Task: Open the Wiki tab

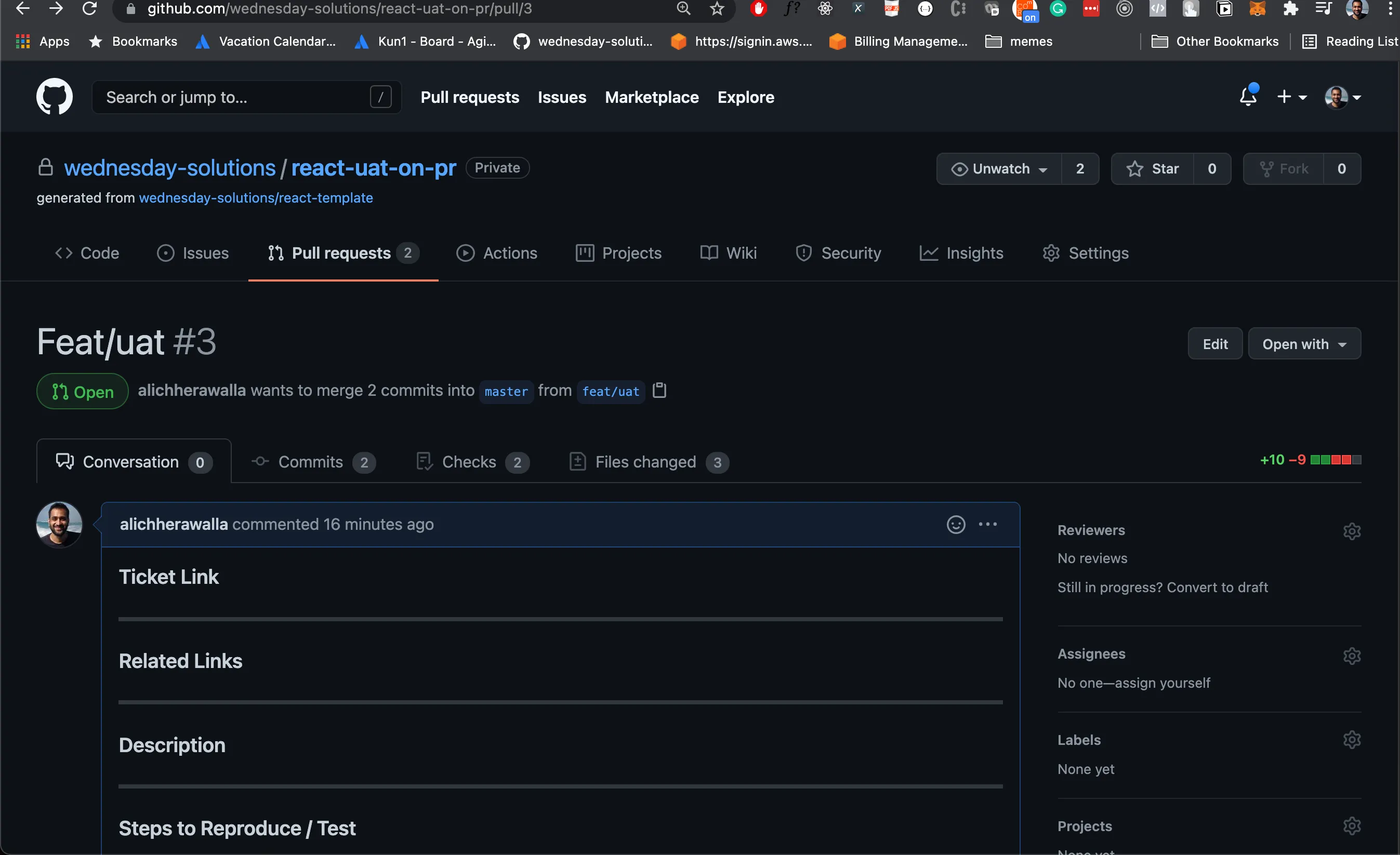Action: [x=728, y=253]
